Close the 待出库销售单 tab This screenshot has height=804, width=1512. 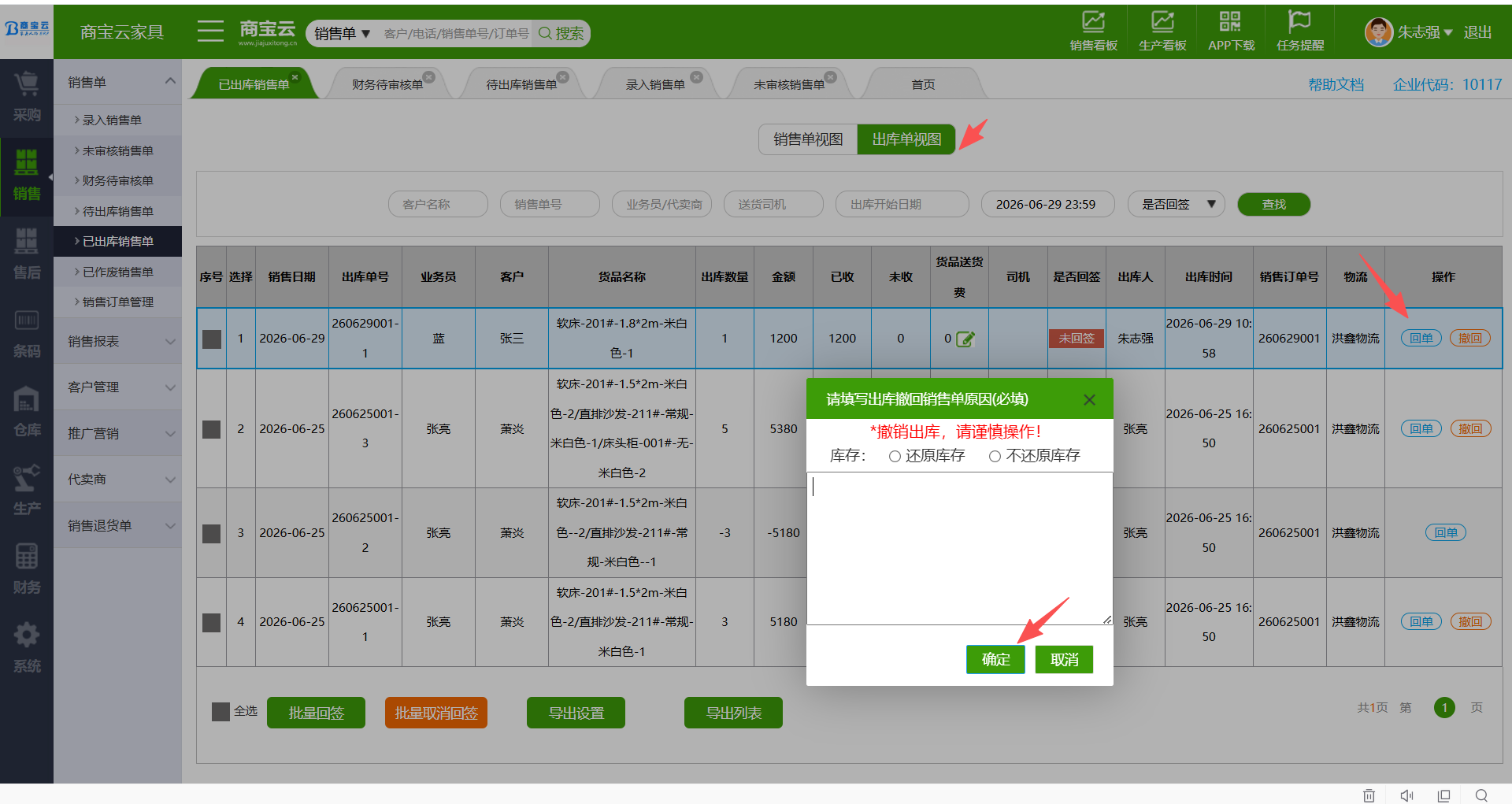click(562, 77)
